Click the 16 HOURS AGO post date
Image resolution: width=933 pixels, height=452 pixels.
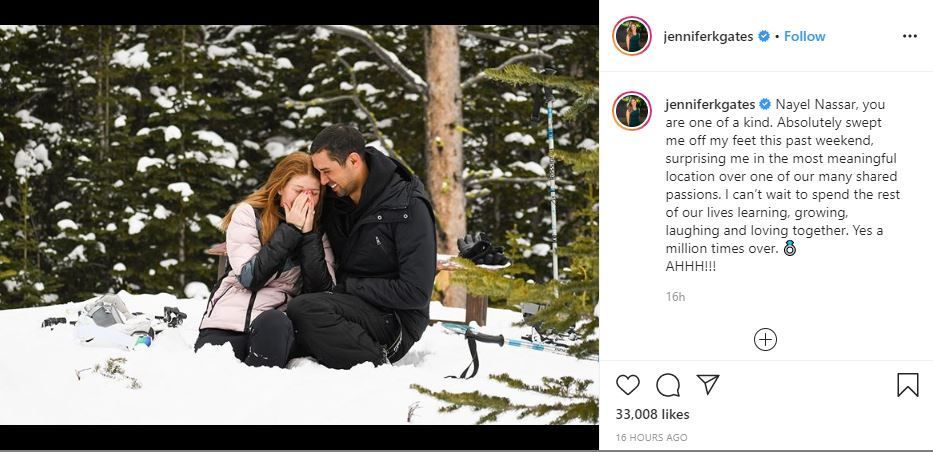pos(651,438)
